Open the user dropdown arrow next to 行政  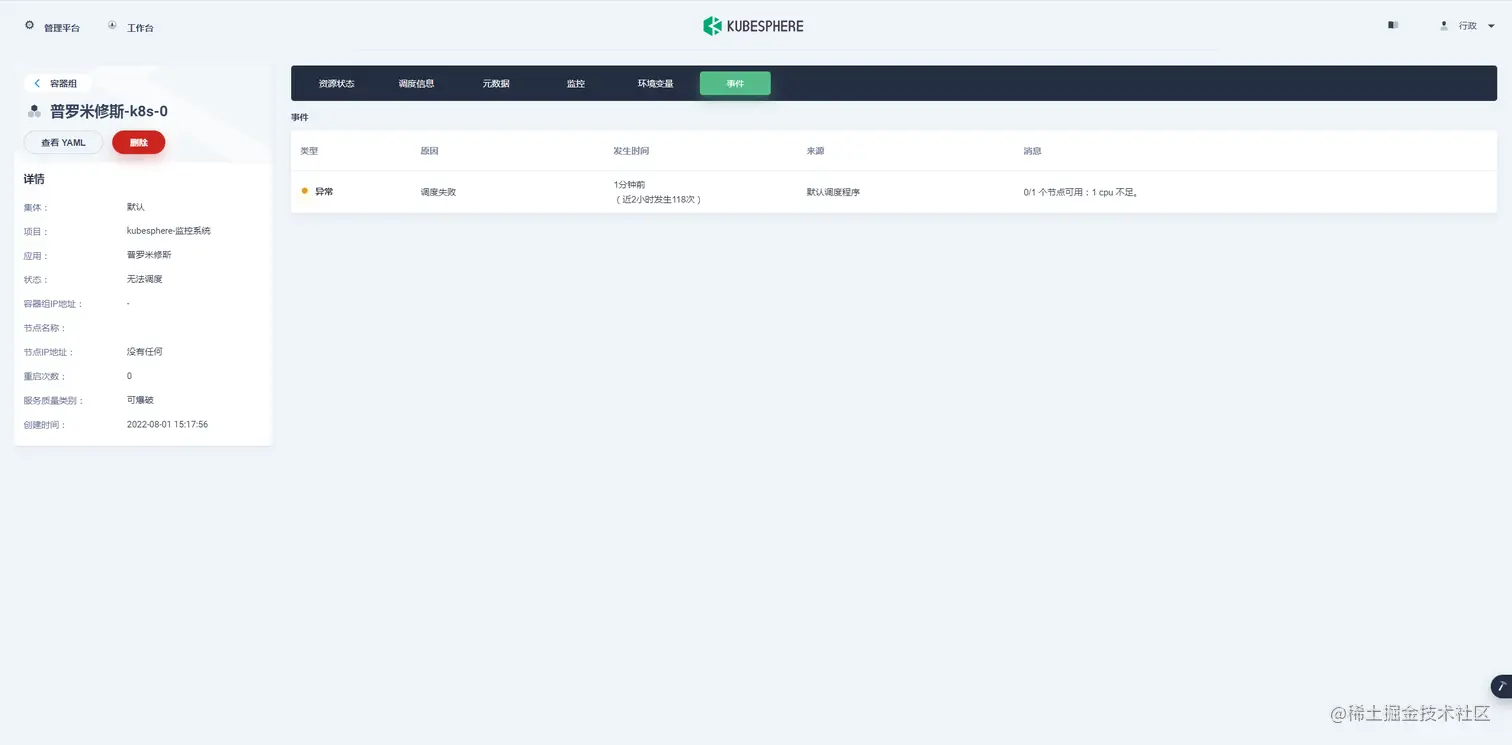pyautogui.click(x=1492, y=27)
